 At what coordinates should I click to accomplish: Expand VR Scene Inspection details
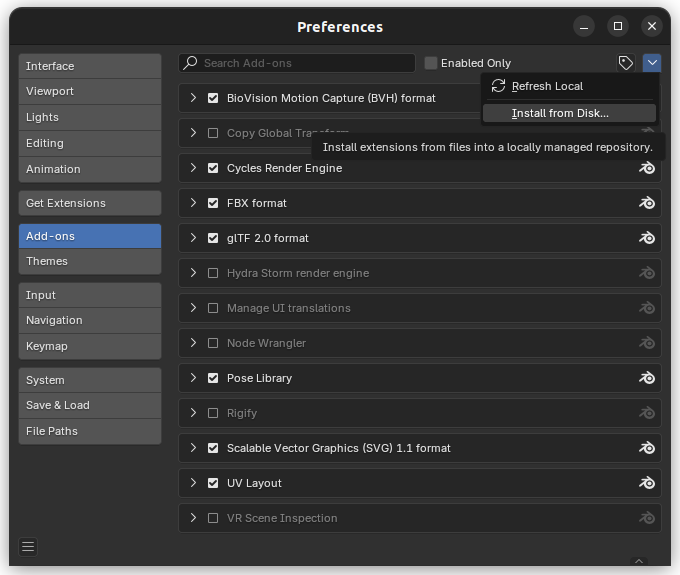(x=193, y=518)
